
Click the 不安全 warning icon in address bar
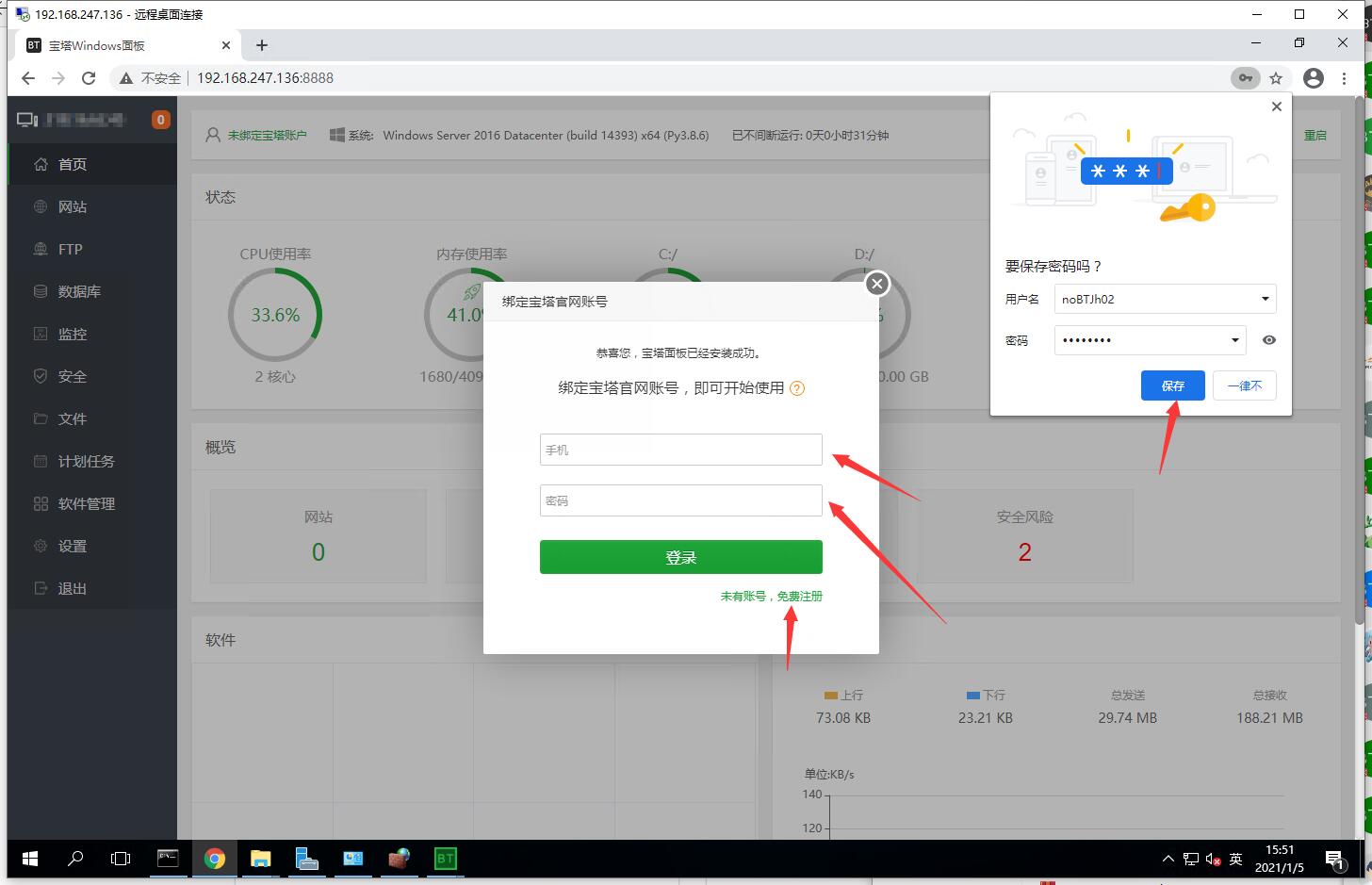126,78
